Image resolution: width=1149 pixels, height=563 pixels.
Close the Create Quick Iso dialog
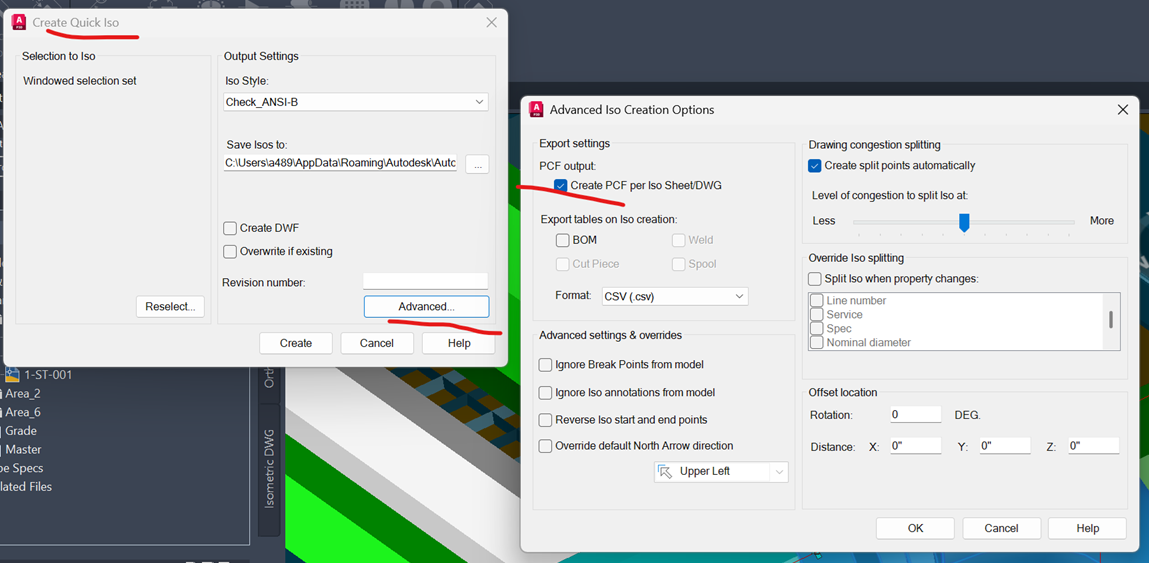(x=492, y=23)
